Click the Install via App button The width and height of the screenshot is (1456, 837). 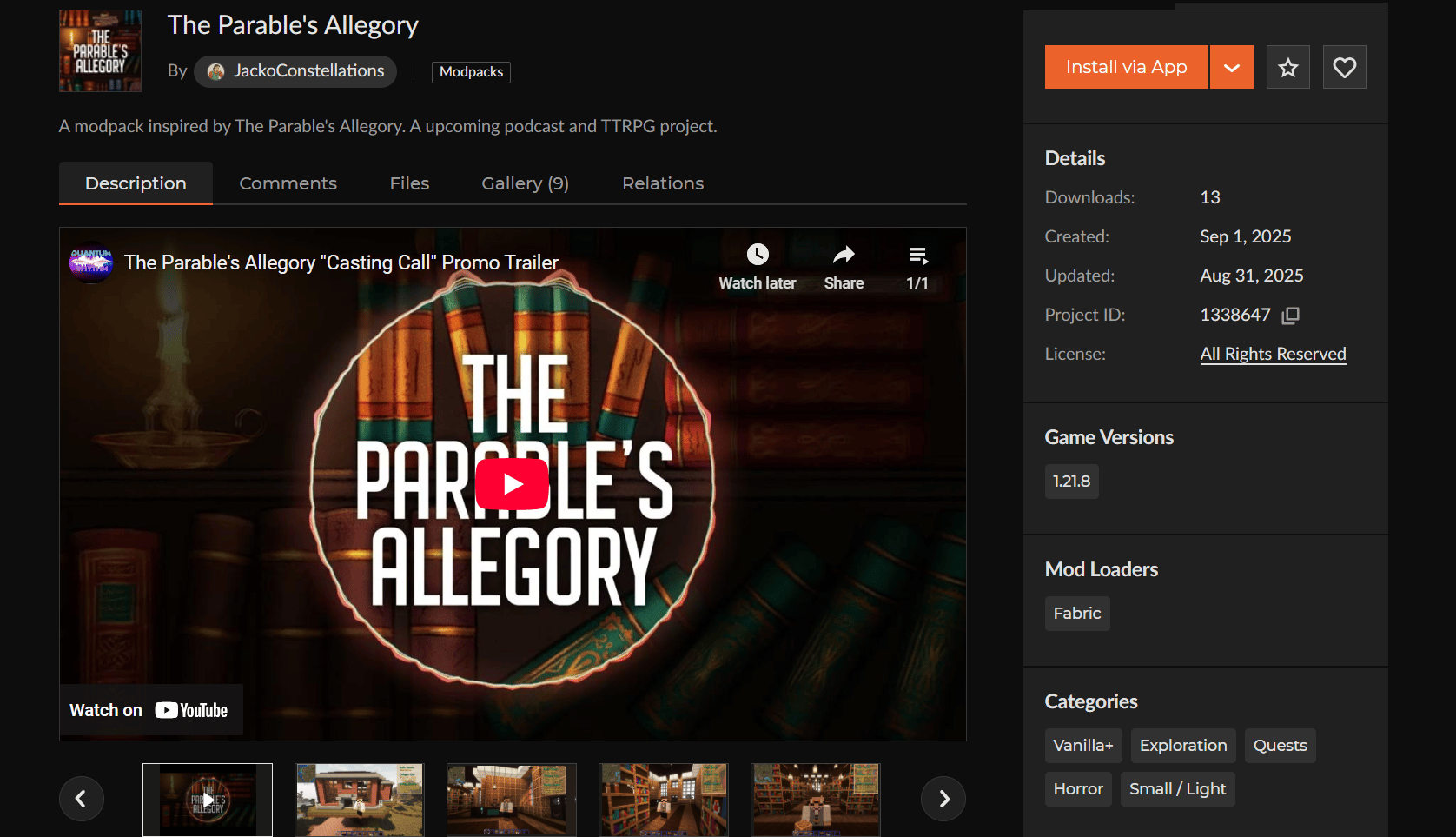point(1126,67)
